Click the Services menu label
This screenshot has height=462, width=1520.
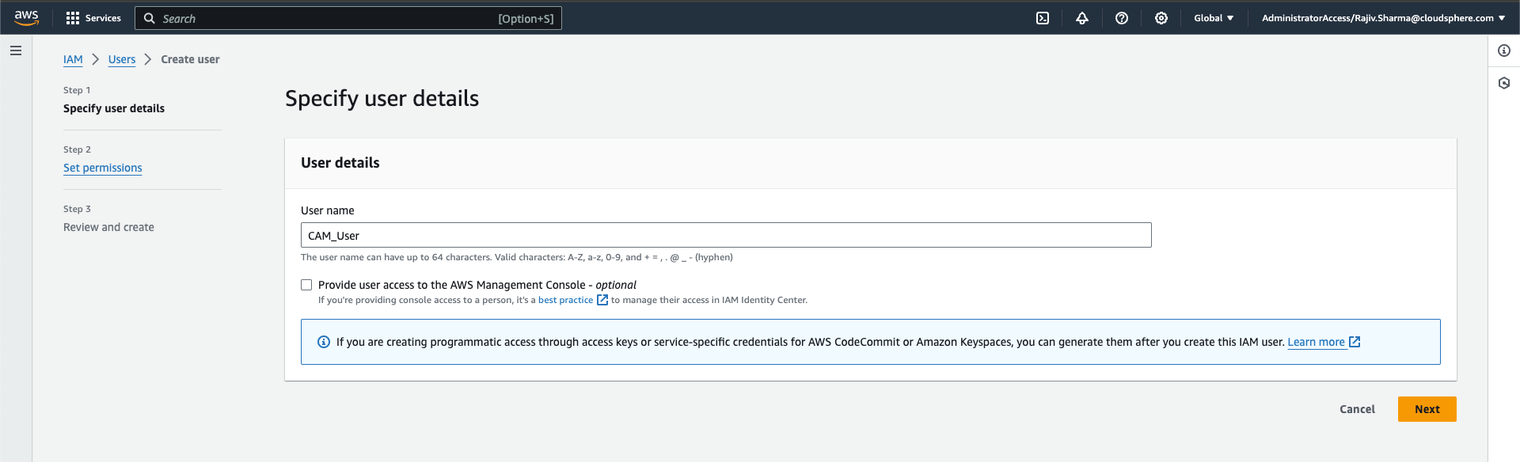click(103, 18)
